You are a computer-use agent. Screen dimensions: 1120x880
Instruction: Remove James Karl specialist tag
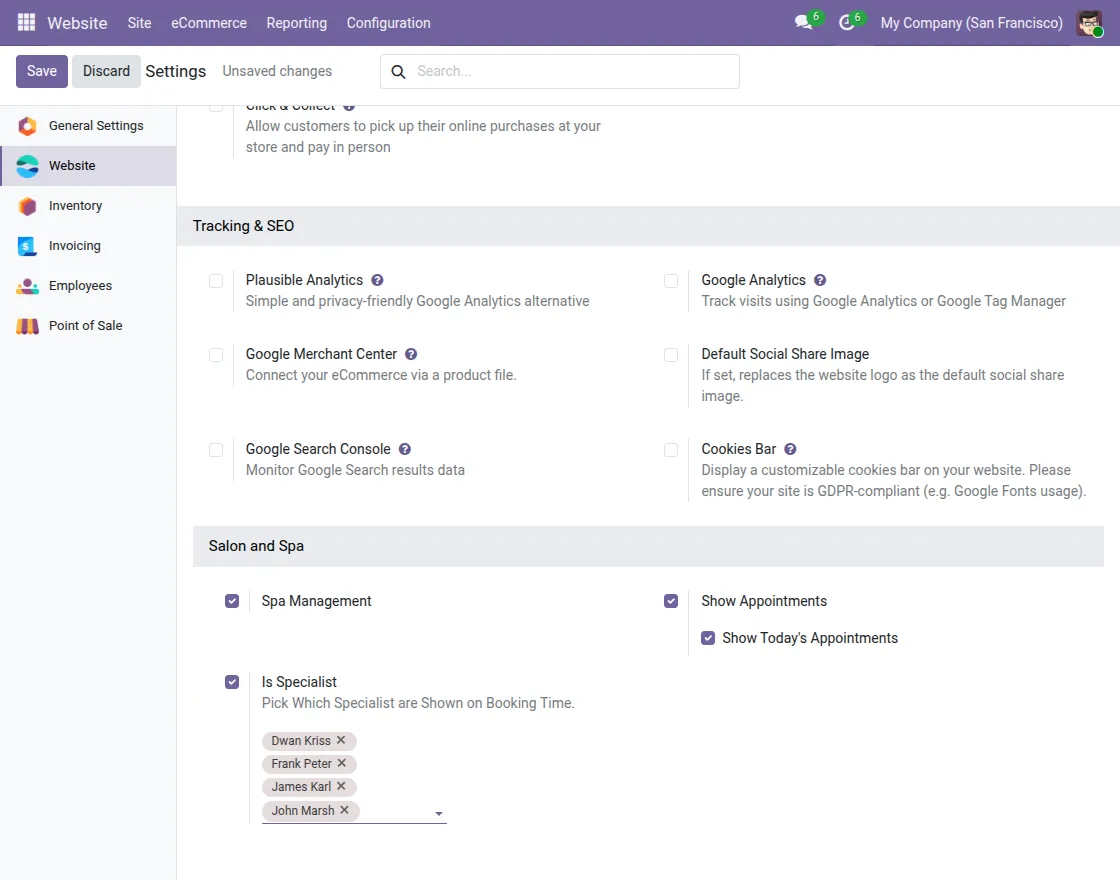[x=341, y=786]
